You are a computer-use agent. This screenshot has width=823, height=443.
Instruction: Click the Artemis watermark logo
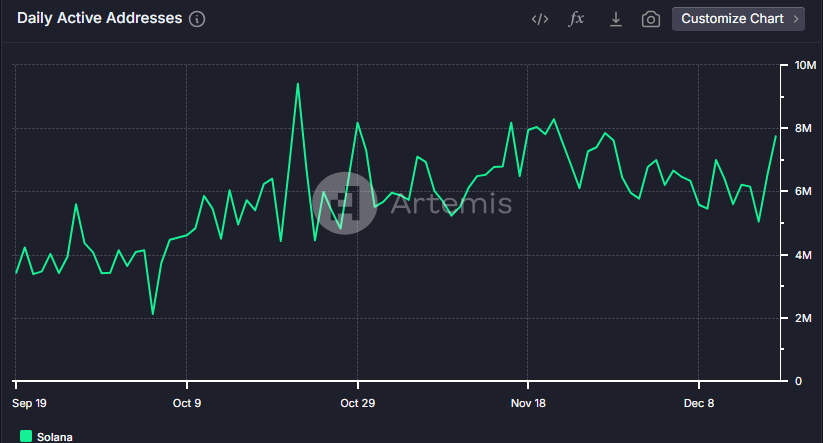[344, 203]
